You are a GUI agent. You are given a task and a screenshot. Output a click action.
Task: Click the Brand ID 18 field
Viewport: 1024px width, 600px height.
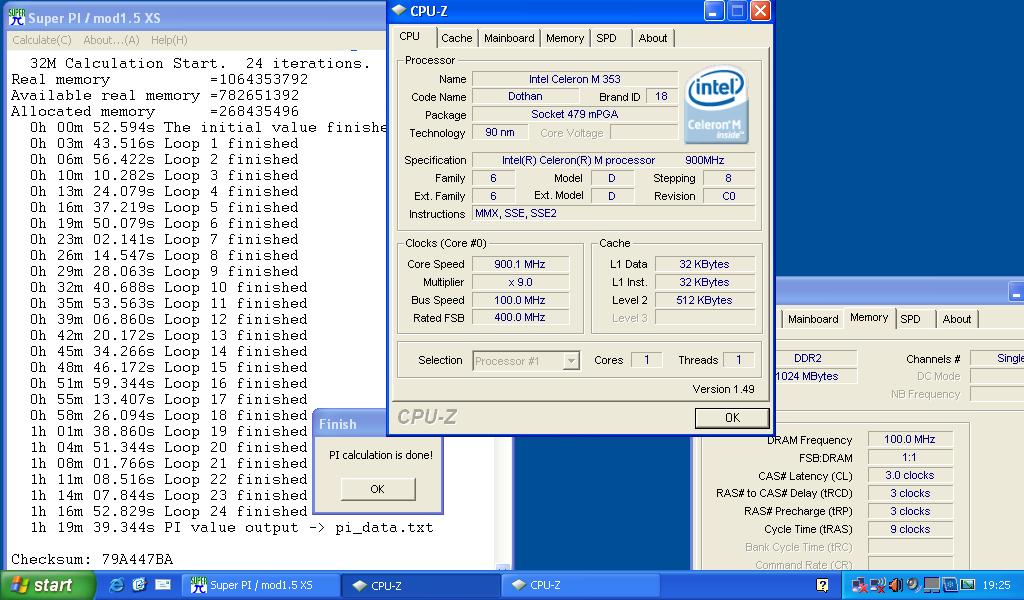click(662, 97)
